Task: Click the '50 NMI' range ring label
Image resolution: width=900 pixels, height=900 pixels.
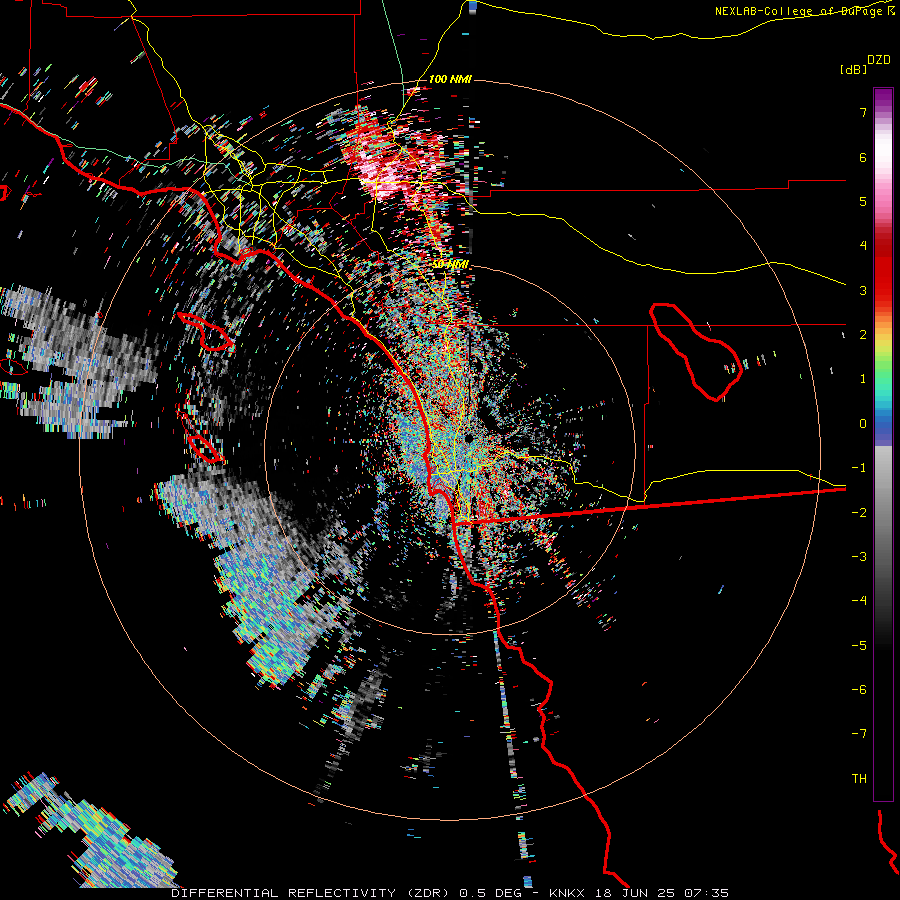Action: [450, 264]
